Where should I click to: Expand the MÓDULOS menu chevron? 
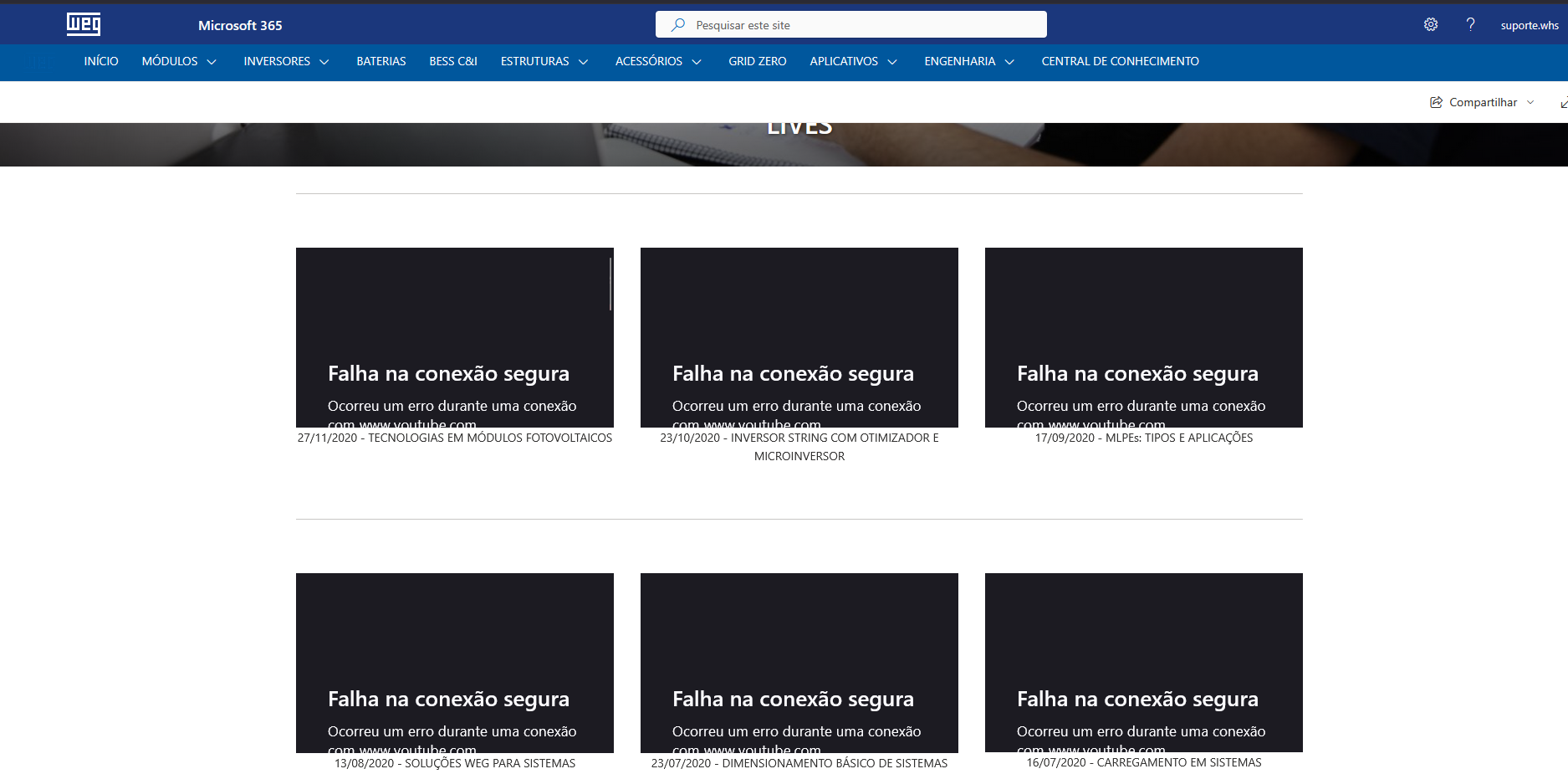[x=212, y=62]
